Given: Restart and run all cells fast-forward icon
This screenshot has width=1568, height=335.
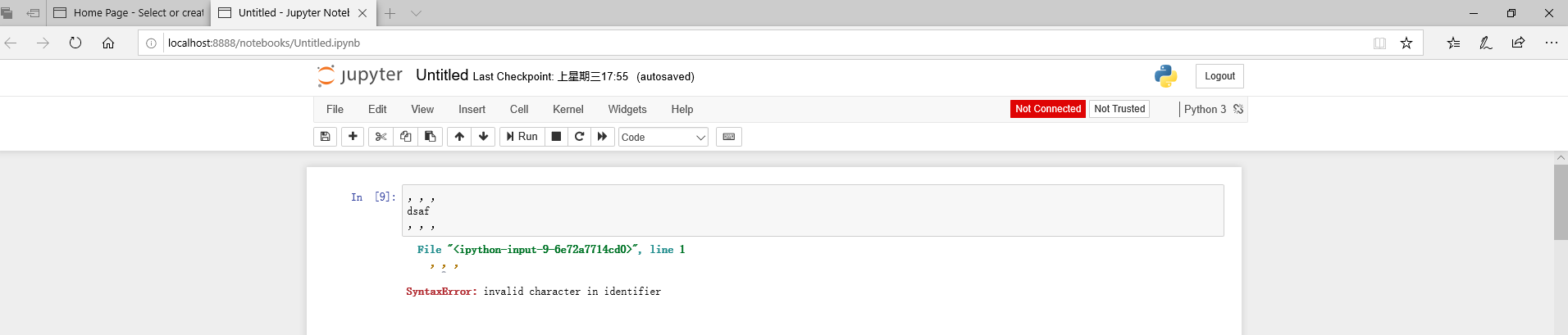Looking at the screenshot, I should [603, 137].
